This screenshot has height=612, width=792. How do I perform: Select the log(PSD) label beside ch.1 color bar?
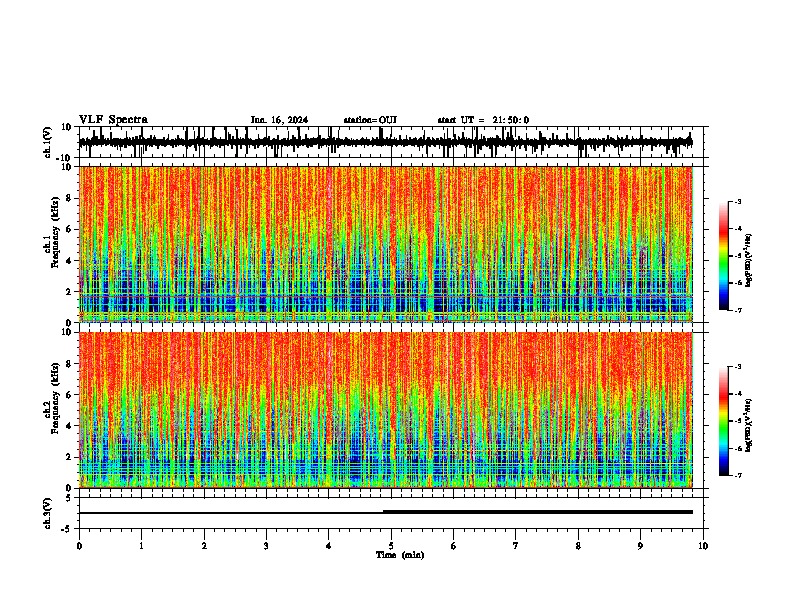click(748, 261)
